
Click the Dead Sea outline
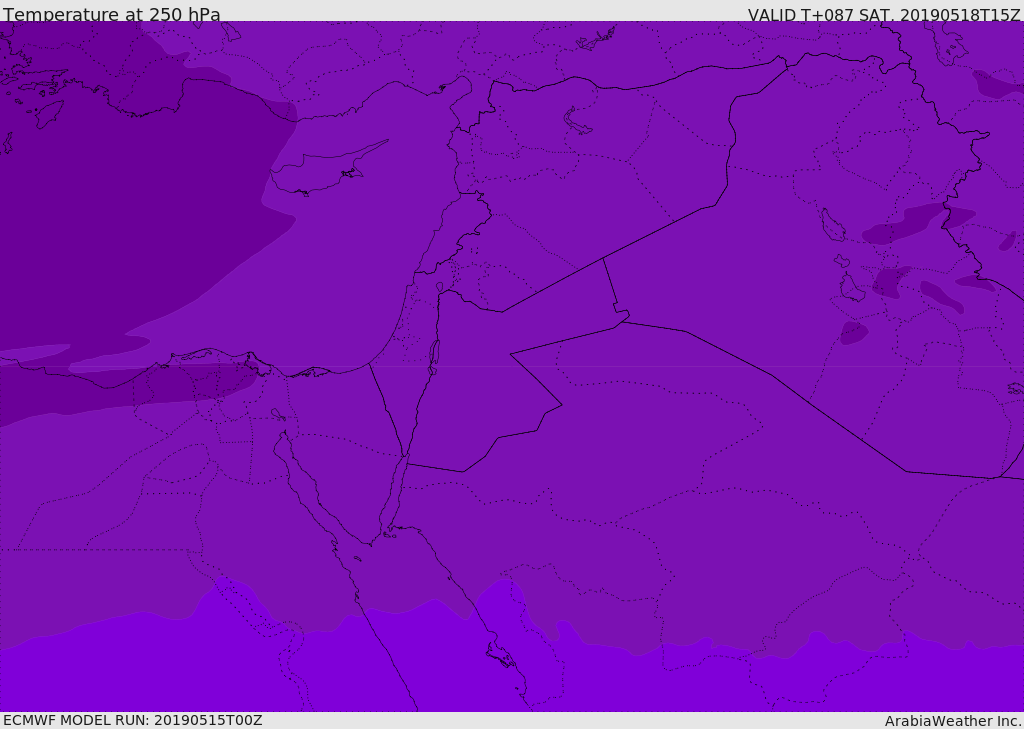pos(434,355)
